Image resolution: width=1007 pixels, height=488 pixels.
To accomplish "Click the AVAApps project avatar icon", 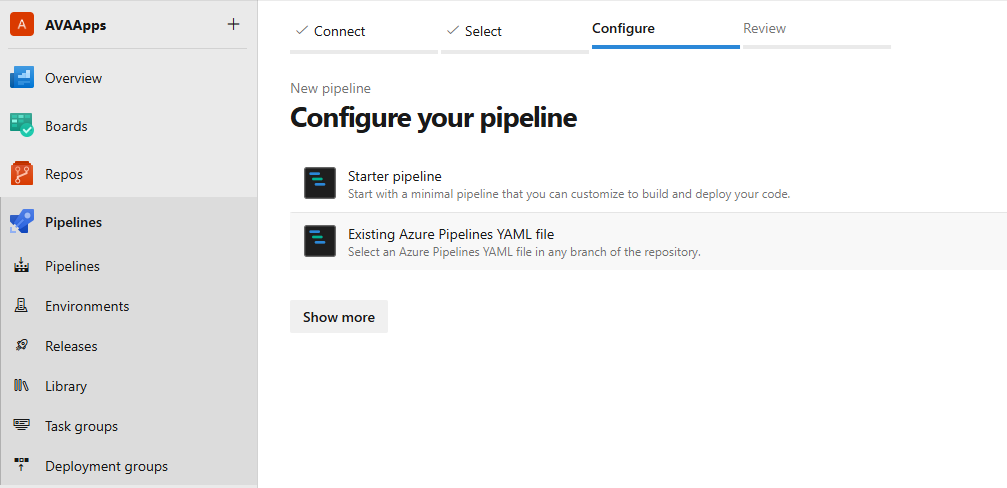I will pos(22,24).
